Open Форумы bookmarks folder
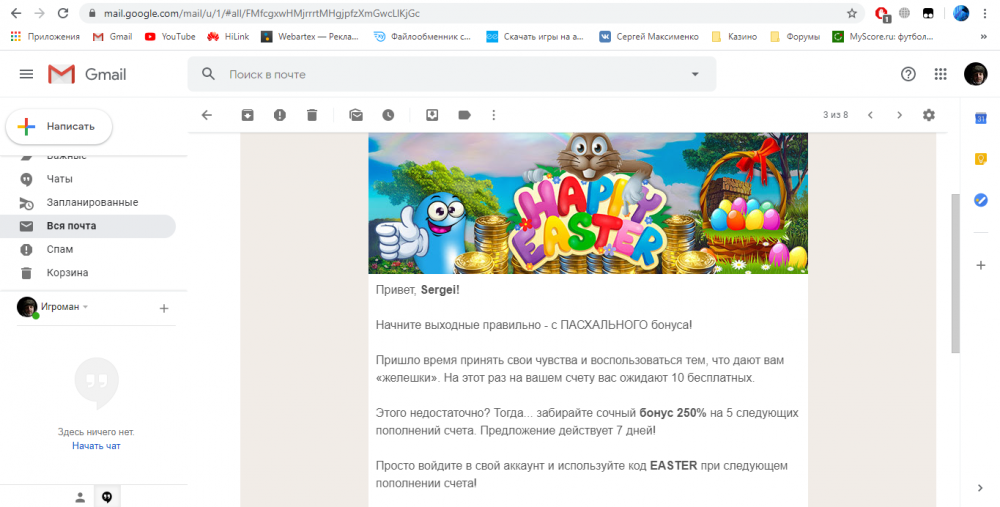Image resolution: width=1000 pixels, height=507 pixels. point(795,37)
